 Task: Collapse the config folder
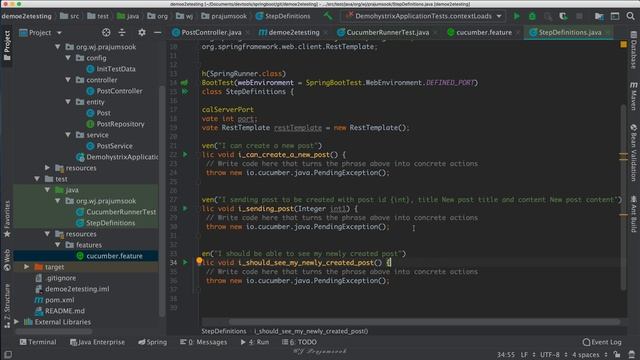68,58
